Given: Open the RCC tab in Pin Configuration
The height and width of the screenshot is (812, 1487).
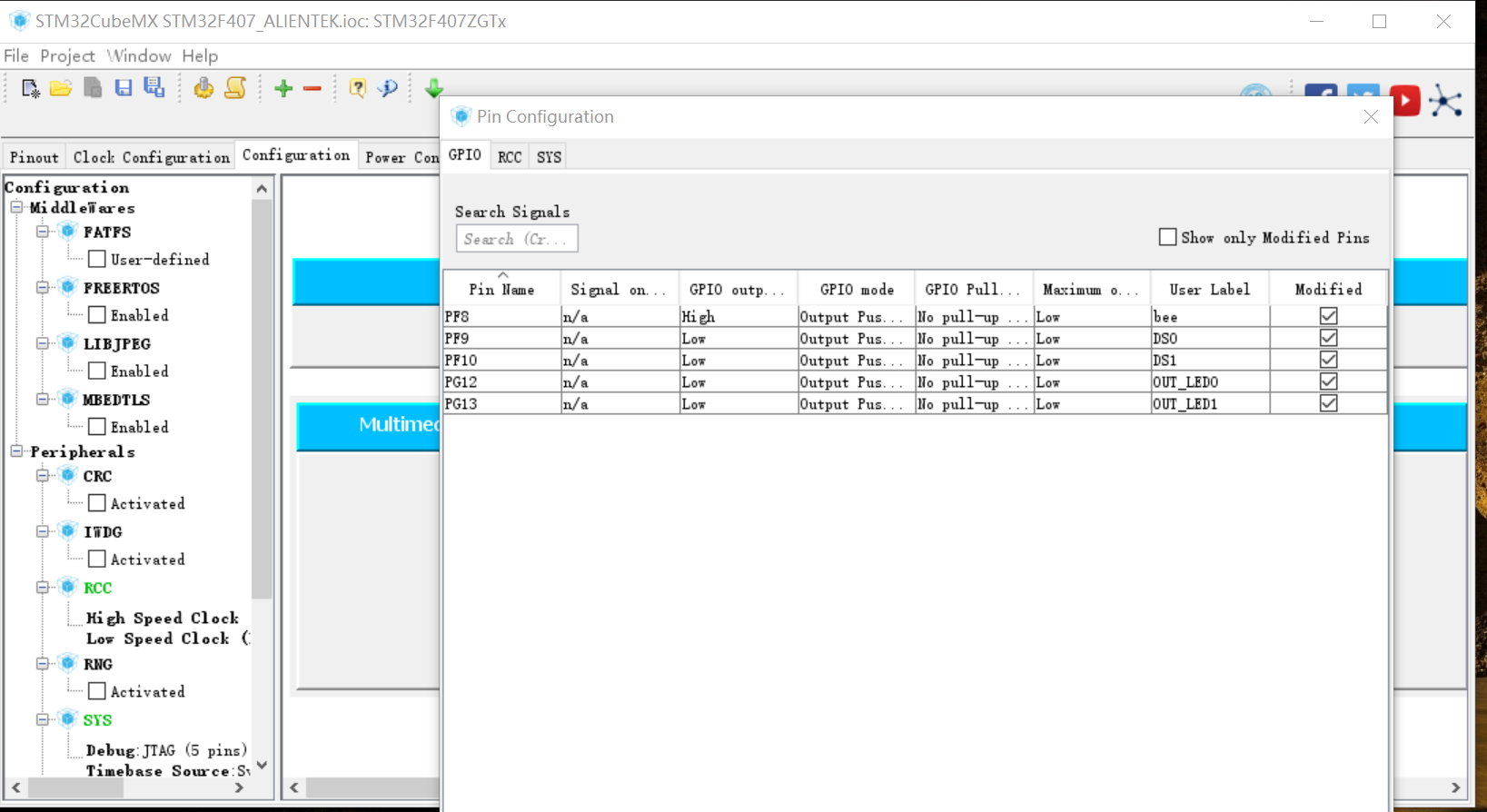Looking at the screenshot, I should tap(510, 157).
